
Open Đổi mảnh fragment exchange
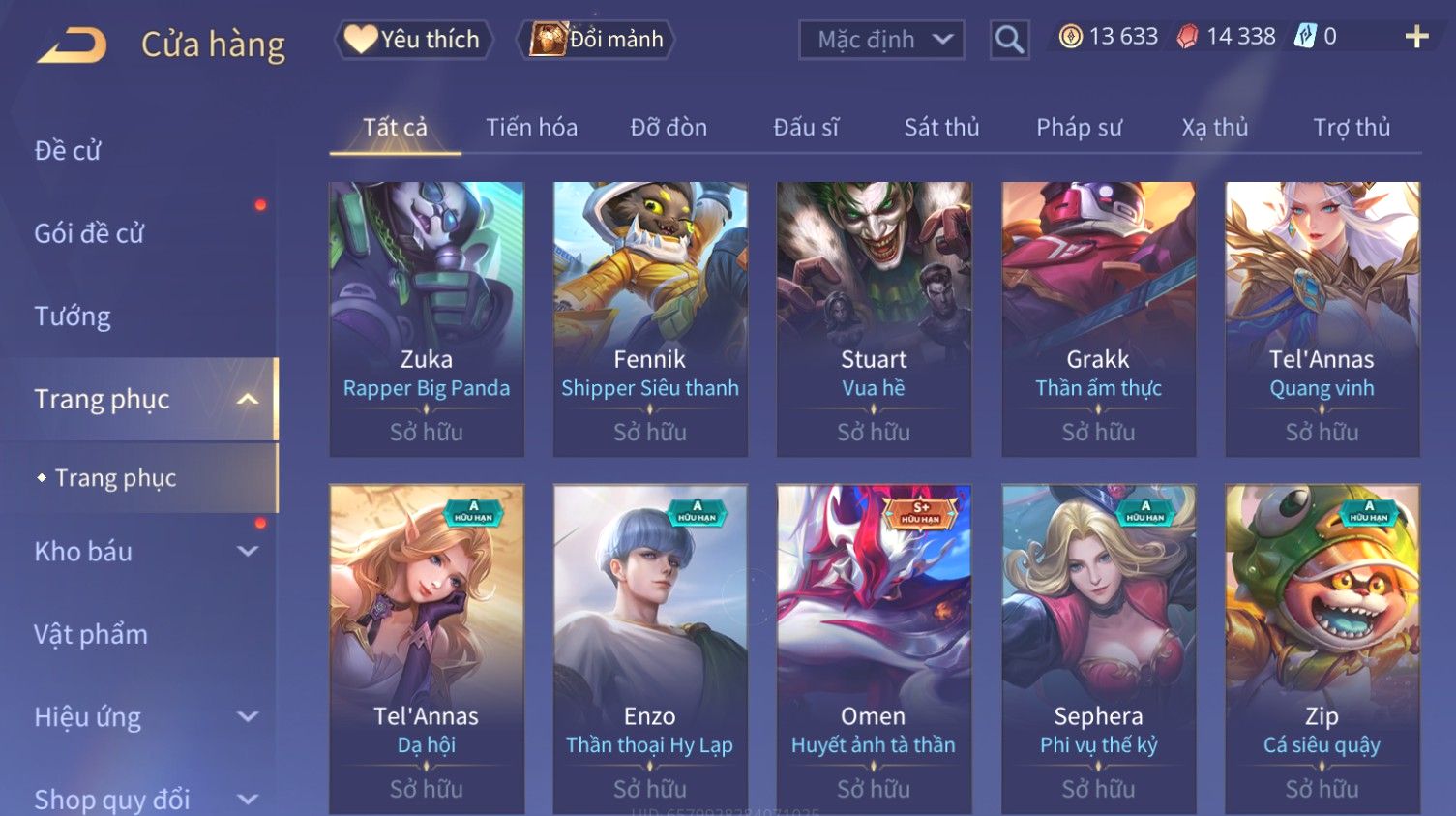tap(596, 40)
